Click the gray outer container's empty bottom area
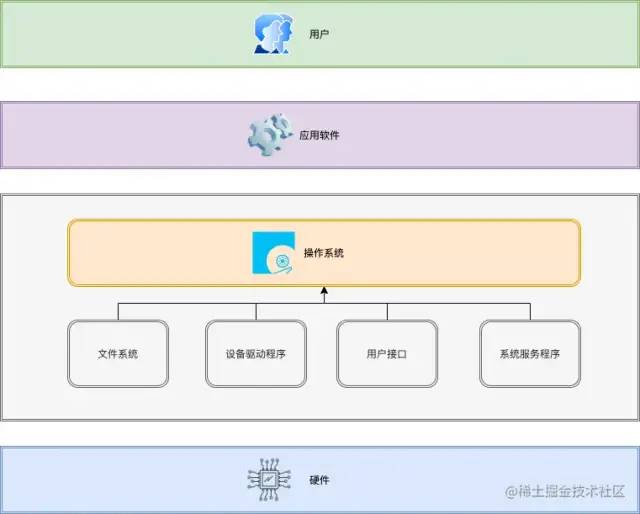The height and width of the screenshot is (514, 640). [320, 404]
